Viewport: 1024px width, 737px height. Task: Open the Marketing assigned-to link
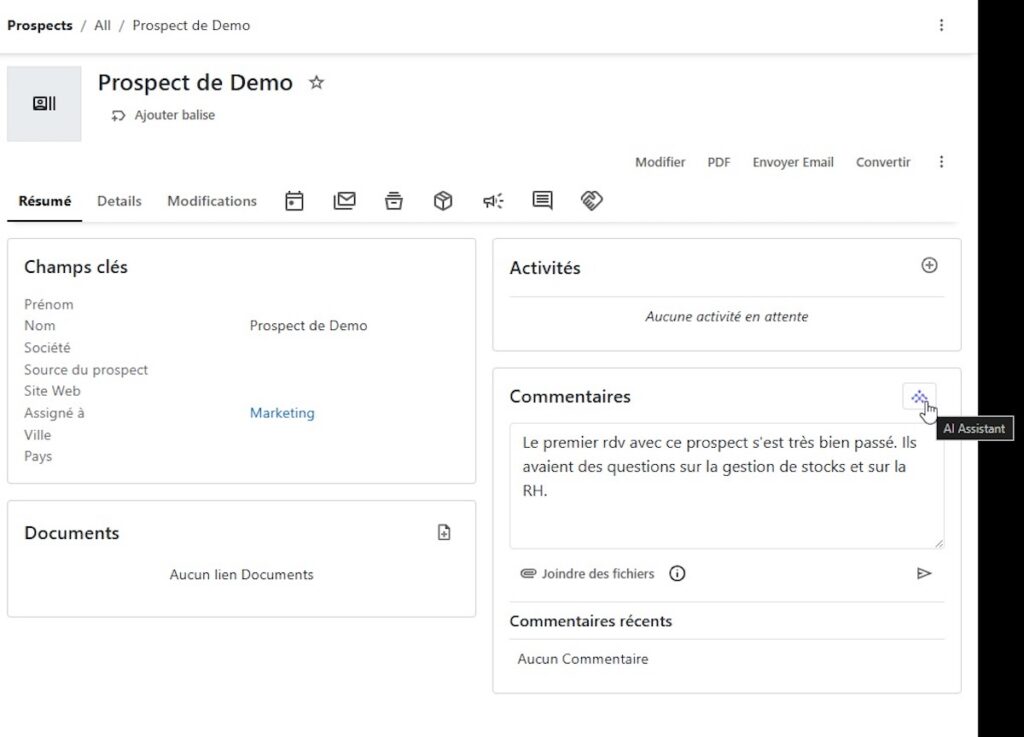(282, 413)
